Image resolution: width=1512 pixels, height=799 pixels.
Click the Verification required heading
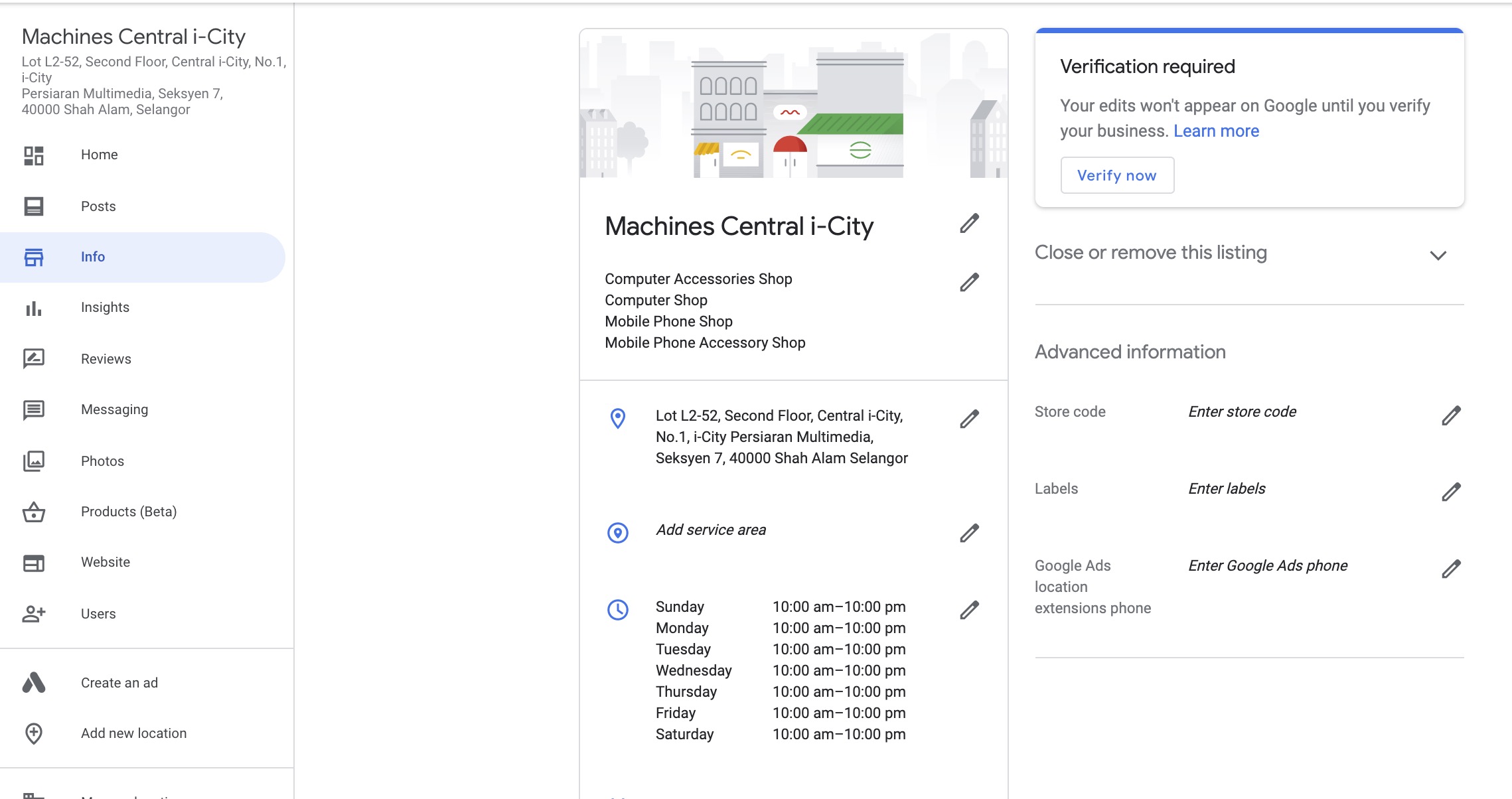coord(1148,67)
